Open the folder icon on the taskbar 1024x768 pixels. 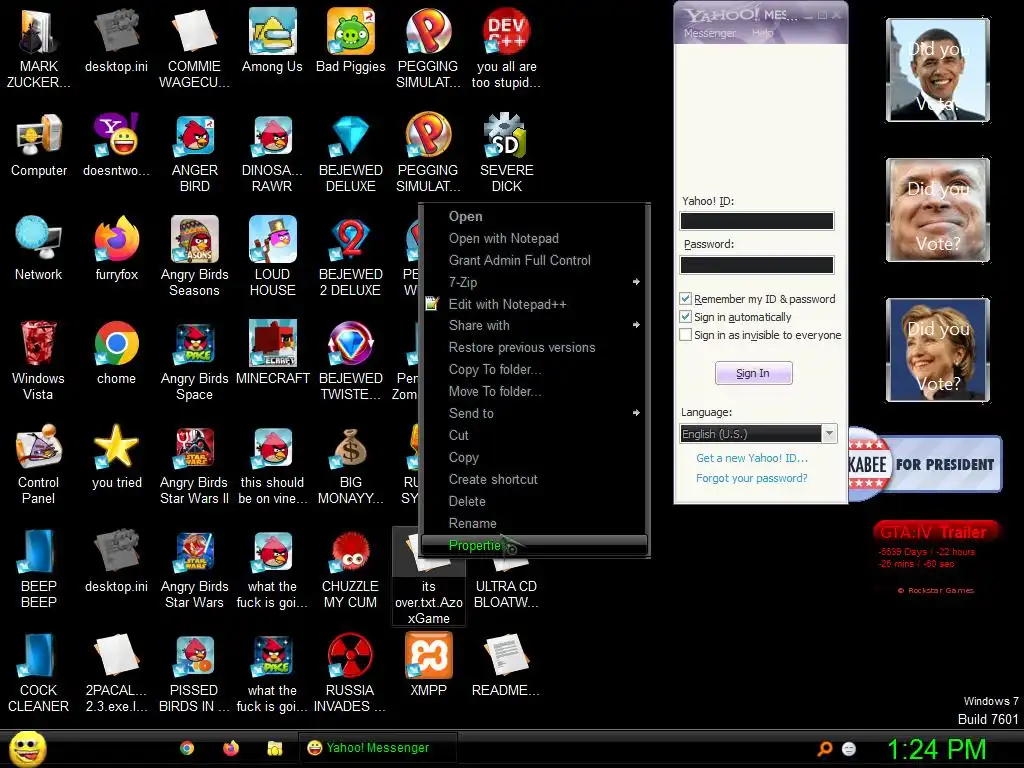pos(274,748)
